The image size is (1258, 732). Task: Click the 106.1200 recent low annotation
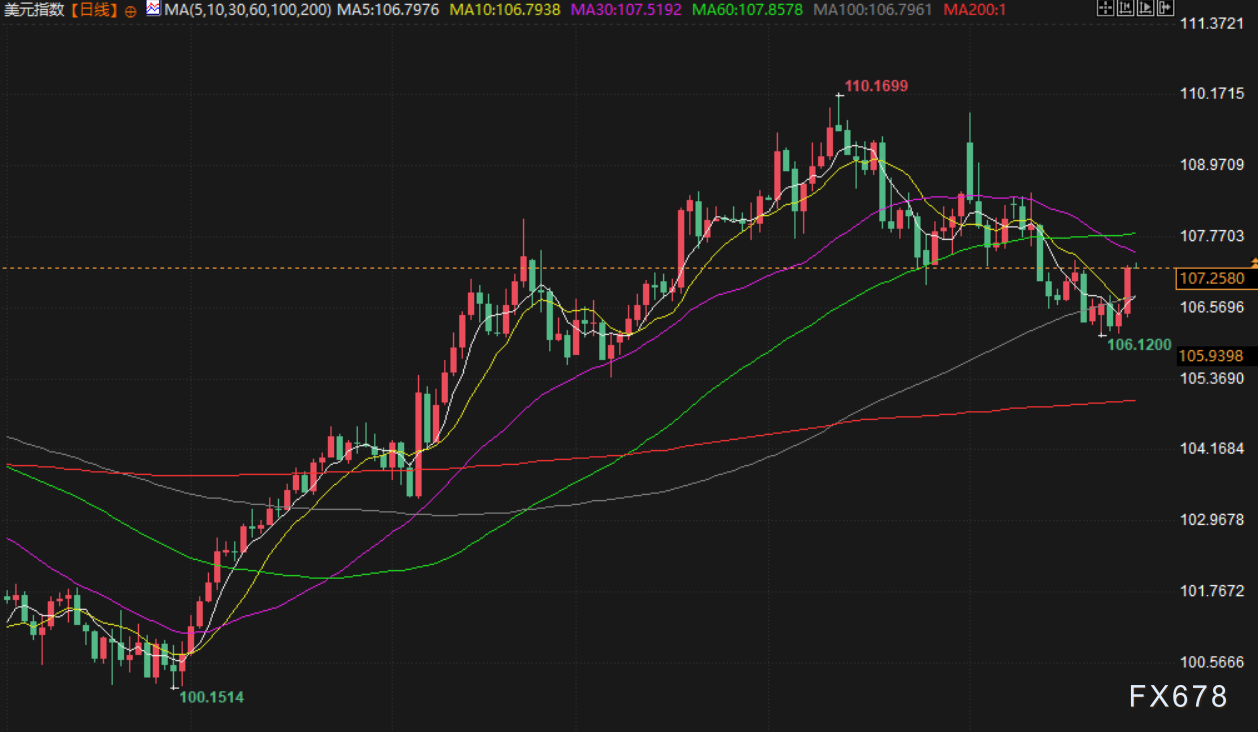pos(1140,344)
